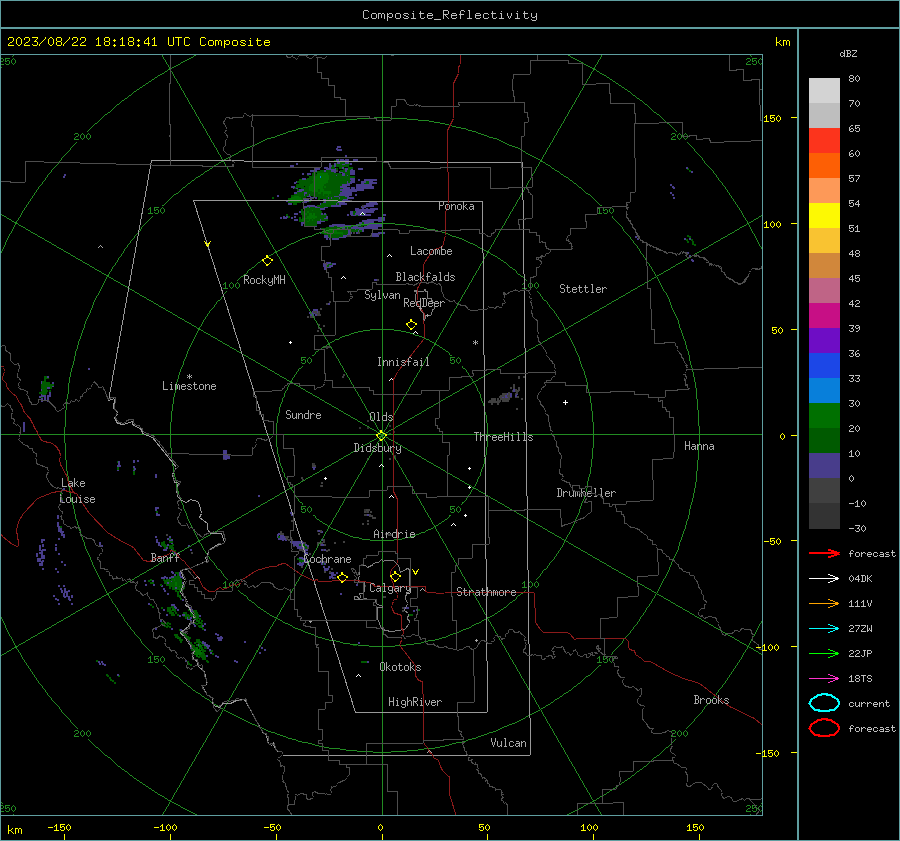Click the yellow radar-center diamond at Olds
The height and width of the screenshot is (841, 900).
pyautogui.click(x=382, y=436)
